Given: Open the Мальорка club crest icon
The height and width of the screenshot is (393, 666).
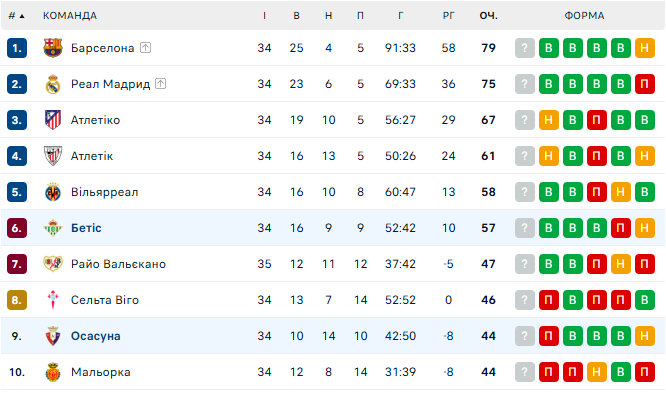Looking at the screenshot, I should [x=53, y=372].
